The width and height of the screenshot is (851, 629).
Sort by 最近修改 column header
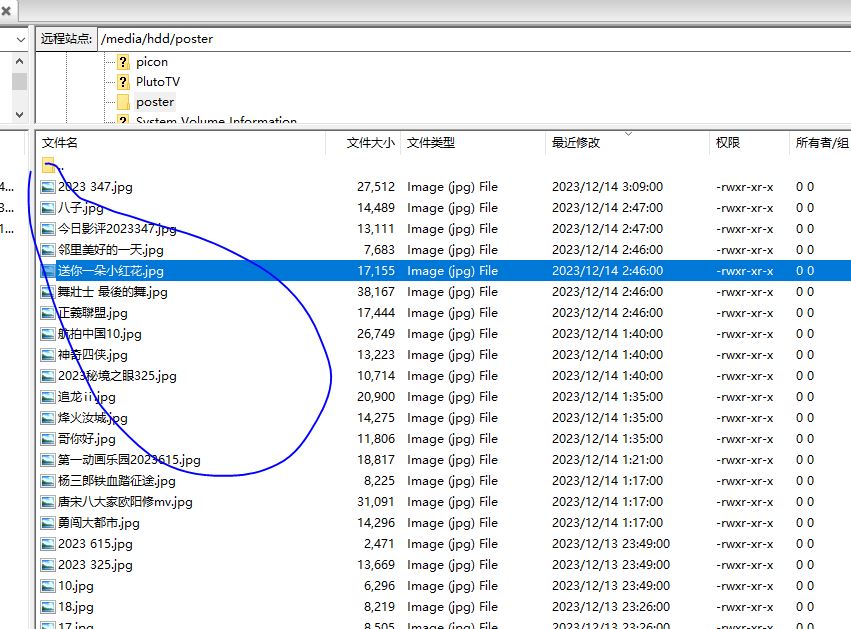(x=627, y=143)
